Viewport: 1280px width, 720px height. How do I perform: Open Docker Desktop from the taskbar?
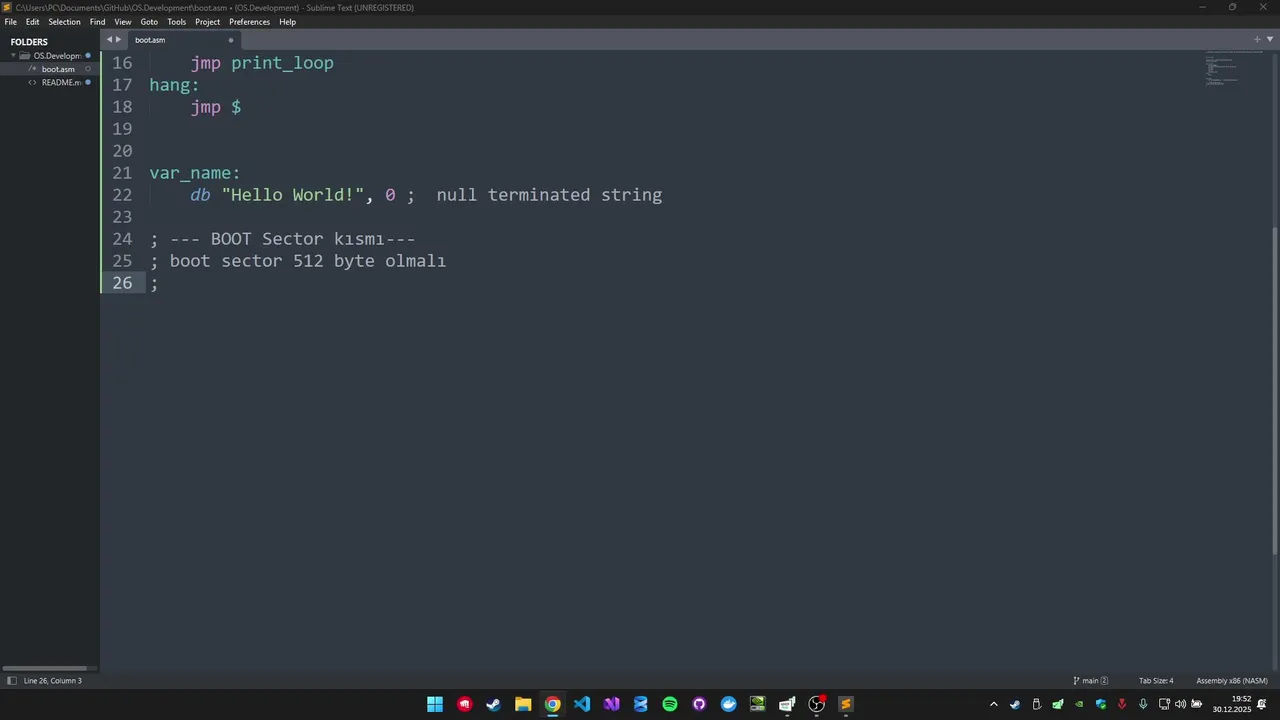click(728, 704)
